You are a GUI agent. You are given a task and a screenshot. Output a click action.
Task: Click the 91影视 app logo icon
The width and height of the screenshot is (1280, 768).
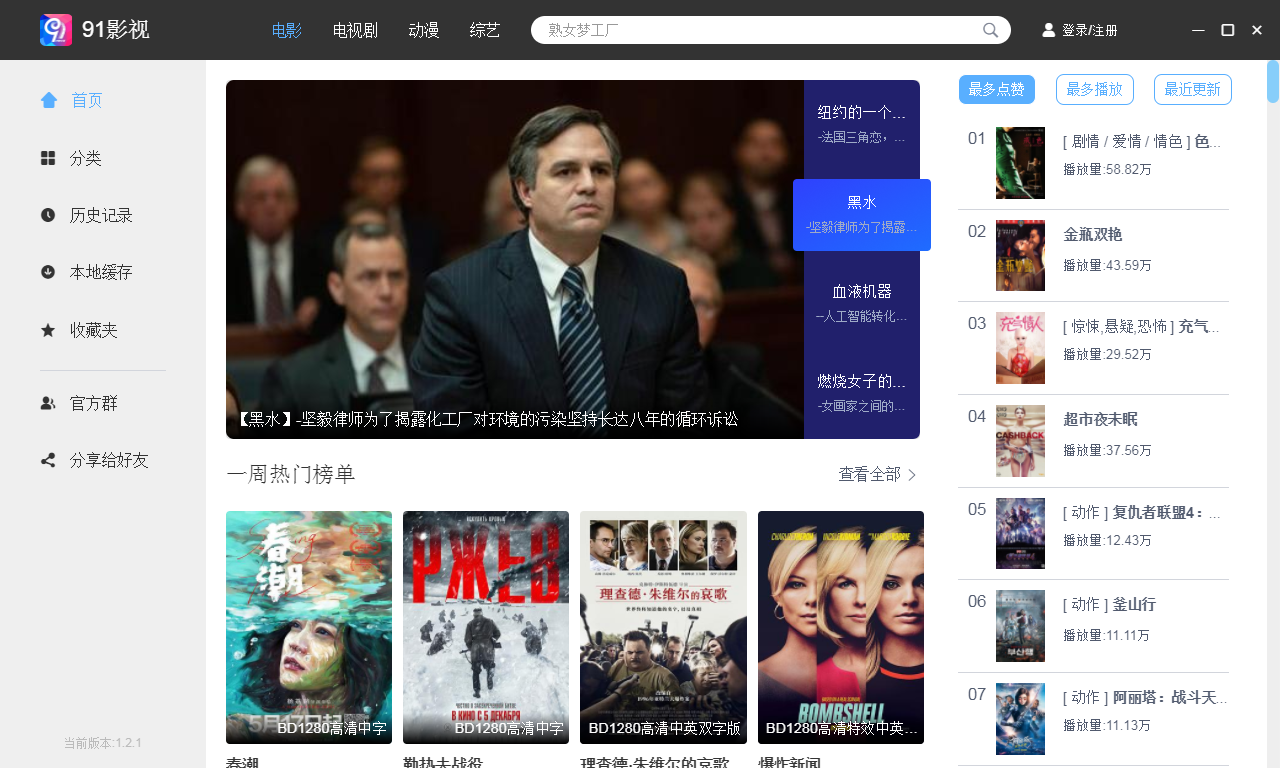click(x=56, y=30)
